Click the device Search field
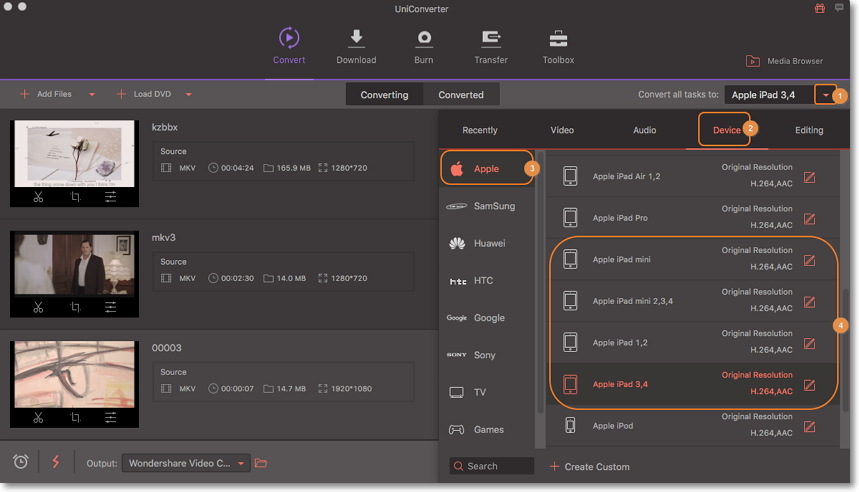859x492 pixels. click(491, 466)
